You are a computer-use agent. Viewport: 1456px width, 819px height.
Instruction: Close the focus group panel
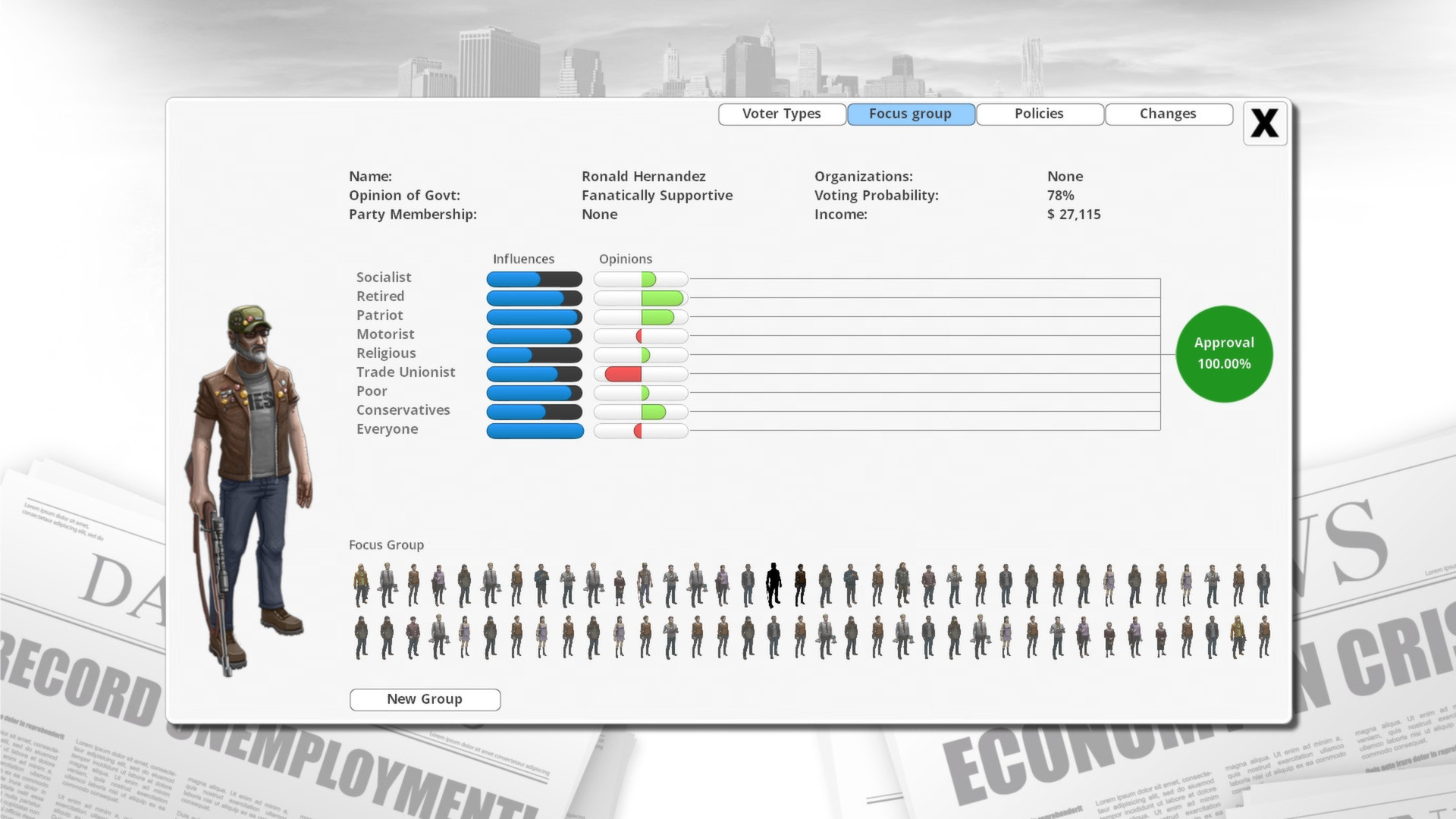[1264, 122]
